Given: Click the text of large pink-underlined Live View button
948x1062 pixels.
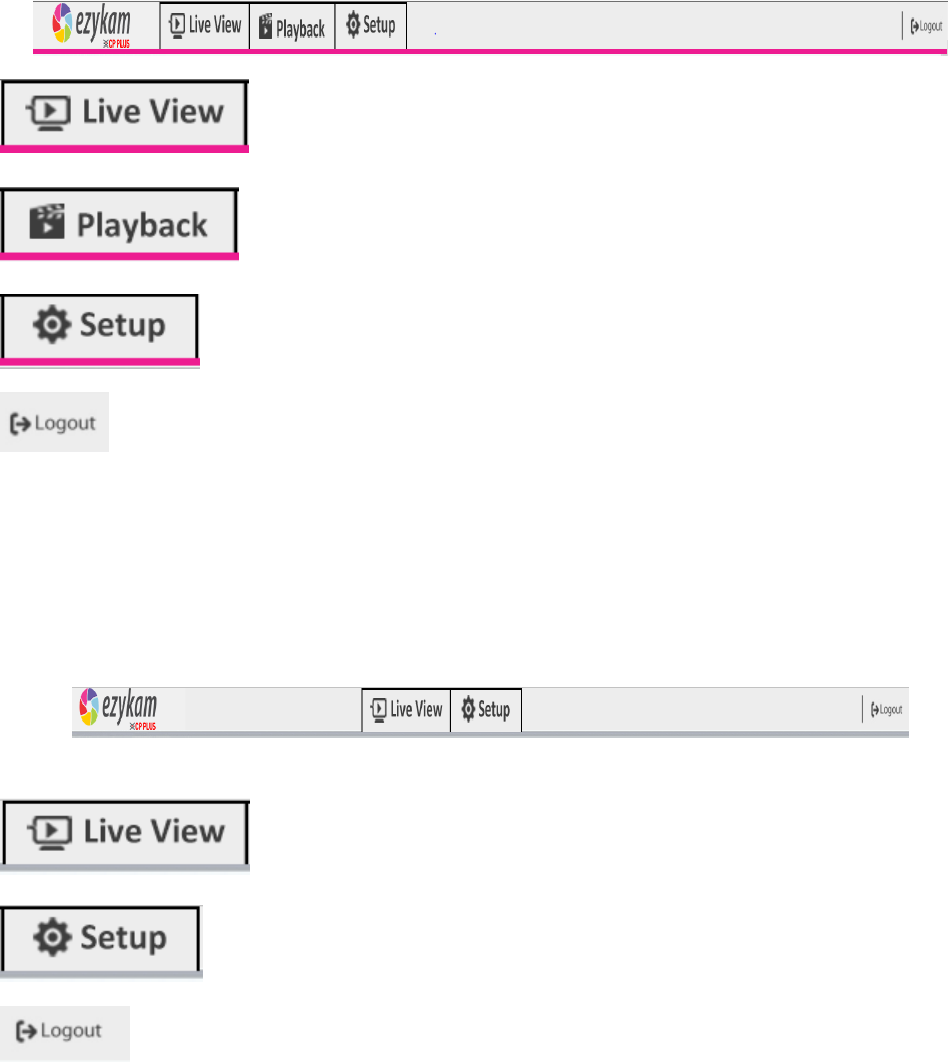Looking at the screenshot, I should tap(153, 112).
